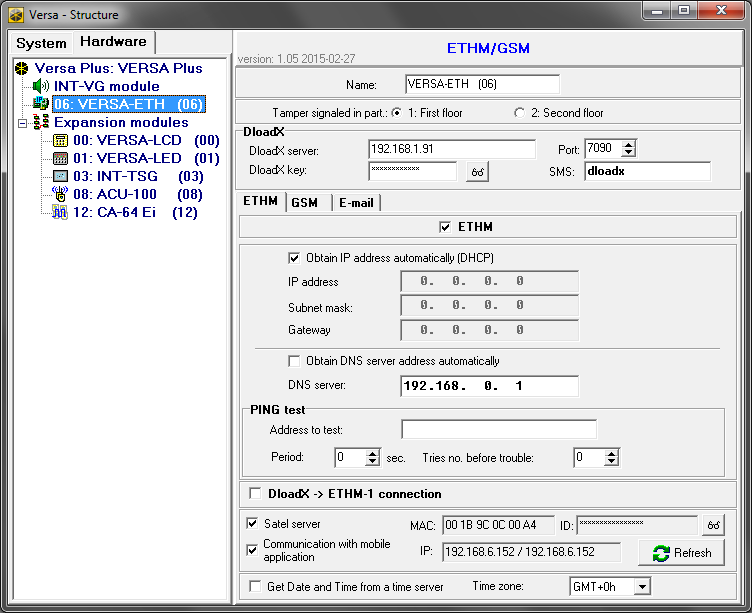Click the VERSA-LCD (00) keypad icon
Screen dimensions: 752x613
coord(60,141)
